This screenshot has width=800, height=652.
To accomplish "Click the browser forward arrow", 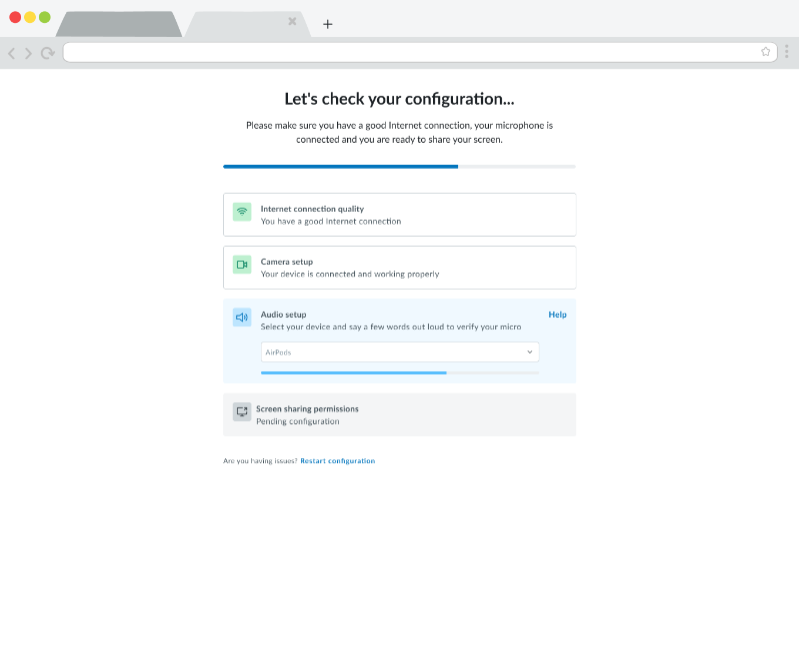I will (29, 53).
